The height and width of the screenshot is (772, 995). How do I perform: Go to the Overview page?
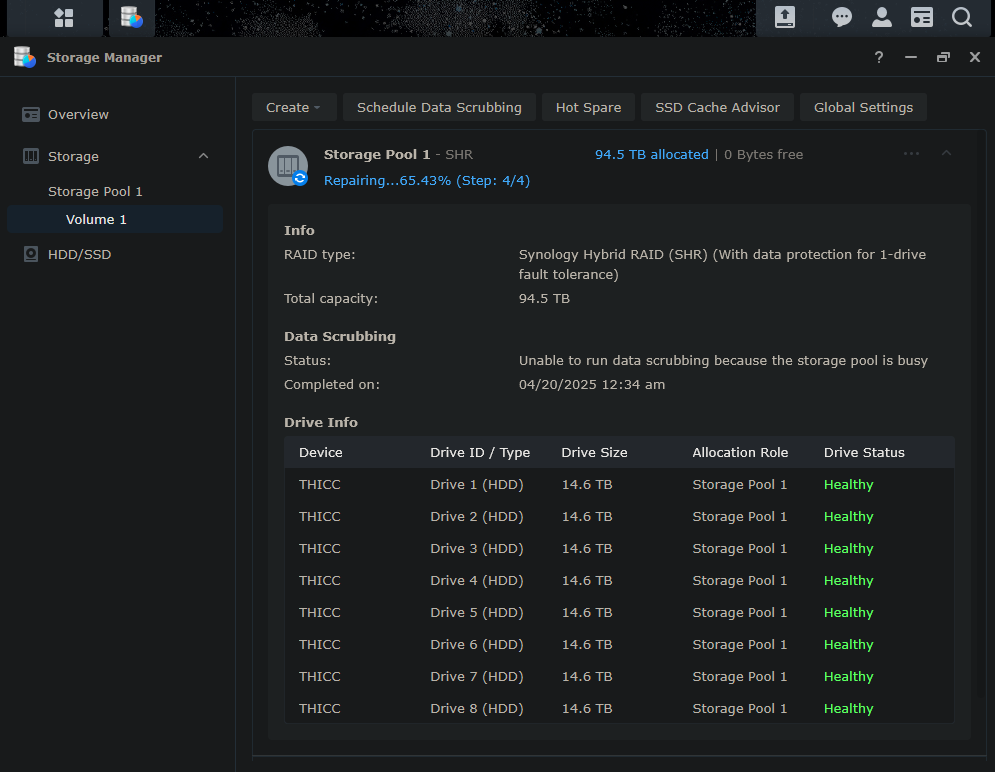[x=78, y=114]
